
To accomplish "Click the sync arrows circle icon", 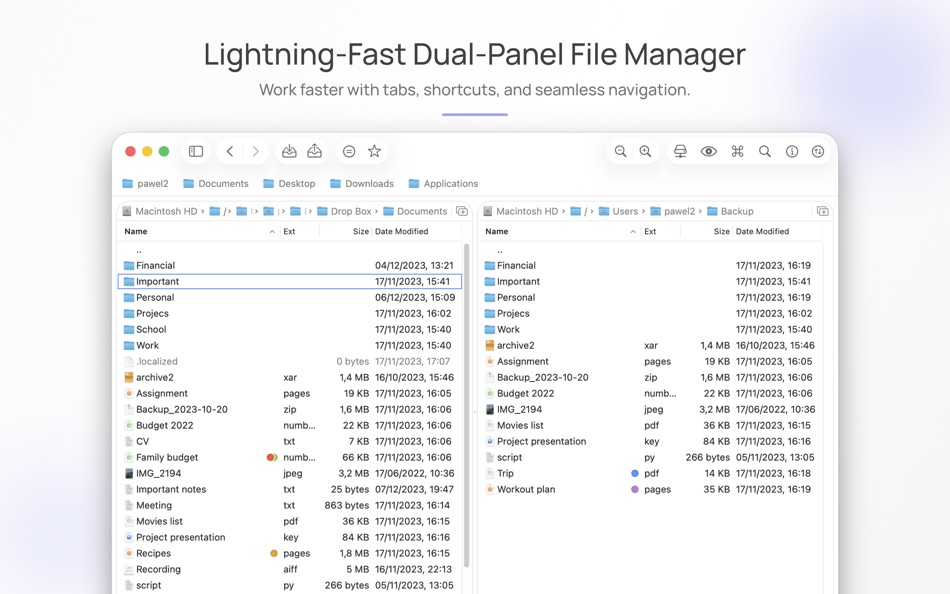I will [x=818, y=152].
